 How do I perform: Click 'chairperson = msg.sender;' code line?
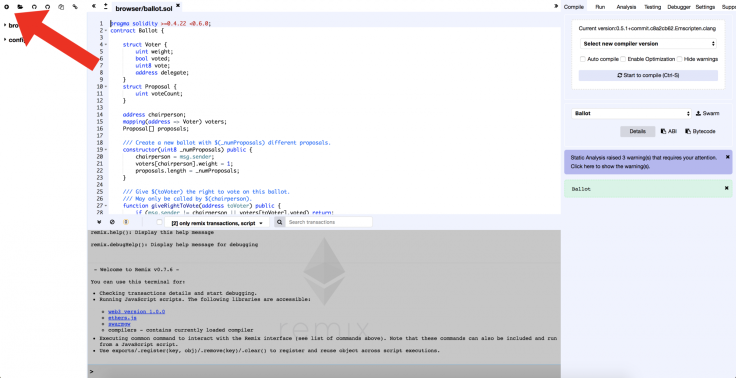[176, 156]
